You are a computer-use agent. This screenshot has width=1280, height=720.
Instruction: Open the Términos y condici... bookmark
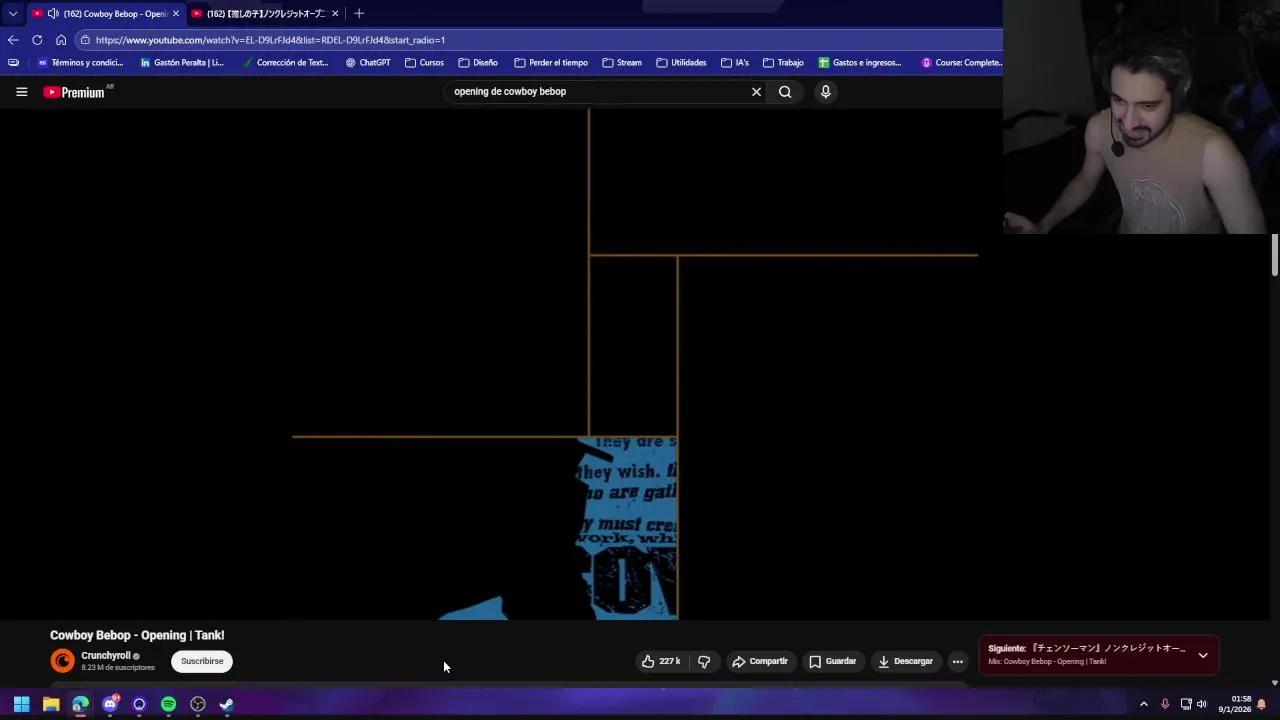(x=80, y=63)
